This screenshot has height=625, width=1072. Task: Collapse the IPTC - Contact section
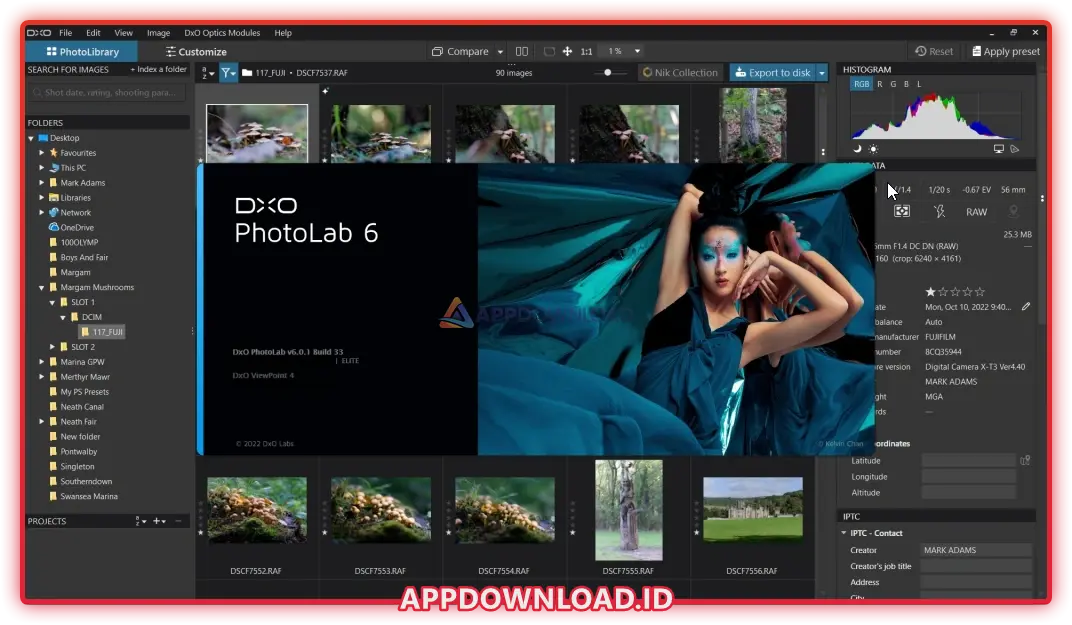[x=845, y=533]
